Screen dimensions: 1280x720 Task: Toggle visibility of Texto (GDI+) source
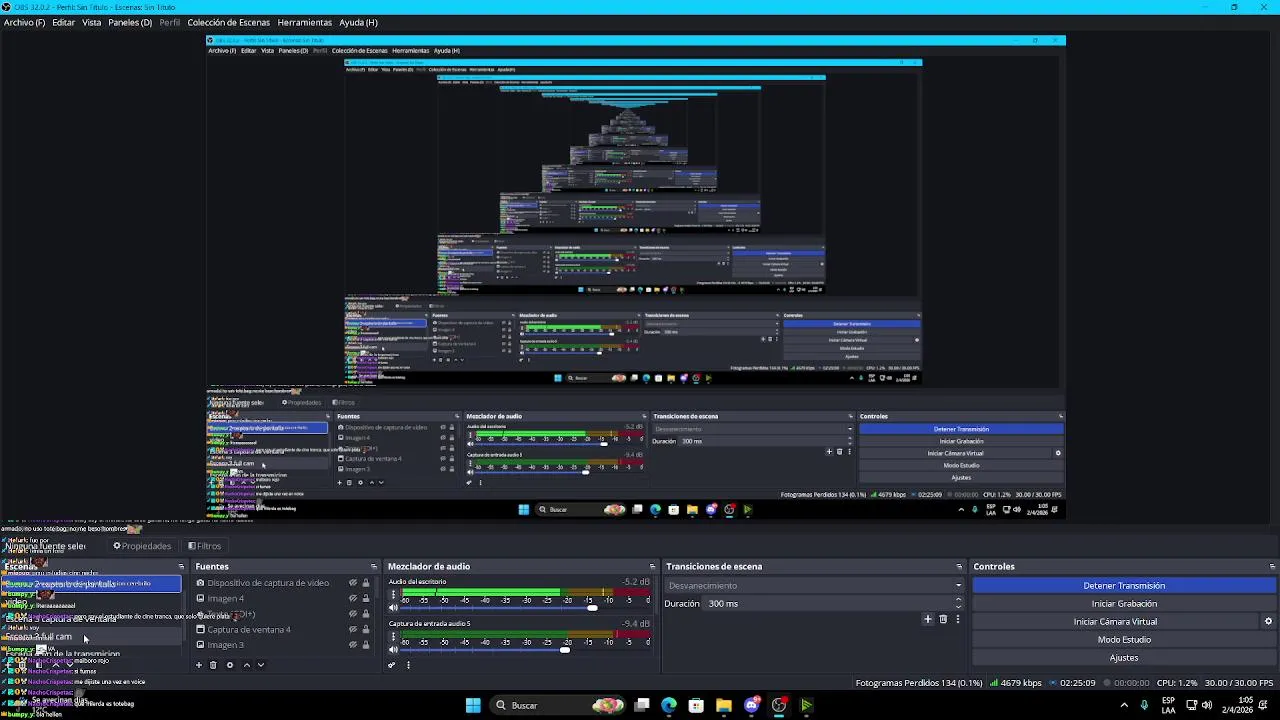(352, 614)
